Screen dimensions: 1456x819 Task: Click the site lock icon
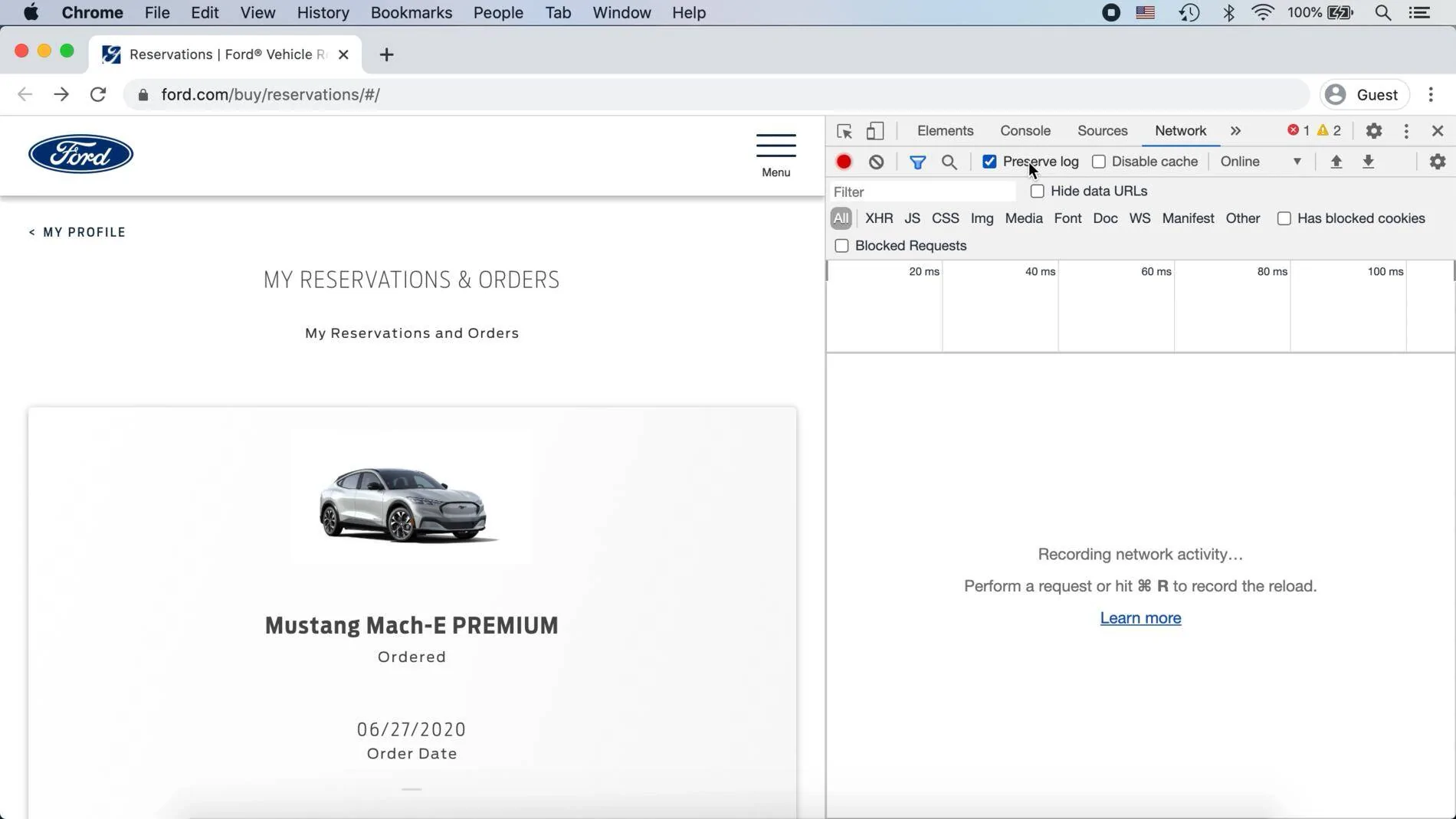(143, 95)
